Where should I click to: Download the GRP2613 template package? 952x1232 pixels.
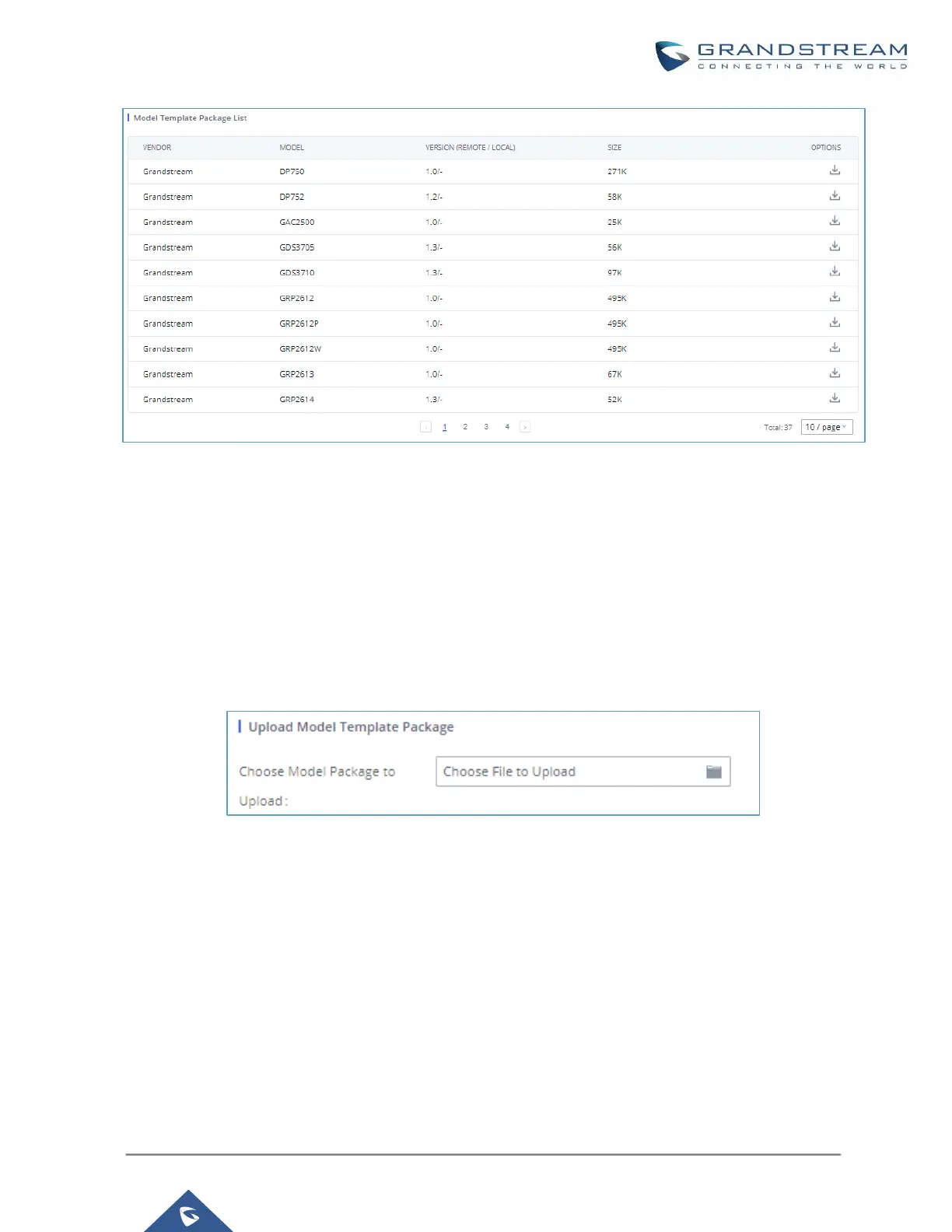[x=835, y=373]
